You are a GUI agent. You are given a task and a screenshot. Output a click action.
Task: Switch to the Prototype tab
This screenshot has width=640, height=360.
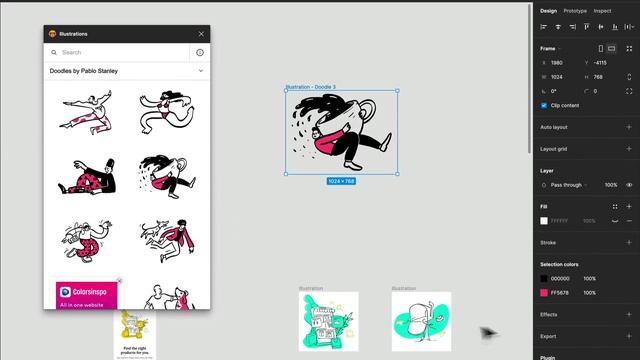click(575, 11)
